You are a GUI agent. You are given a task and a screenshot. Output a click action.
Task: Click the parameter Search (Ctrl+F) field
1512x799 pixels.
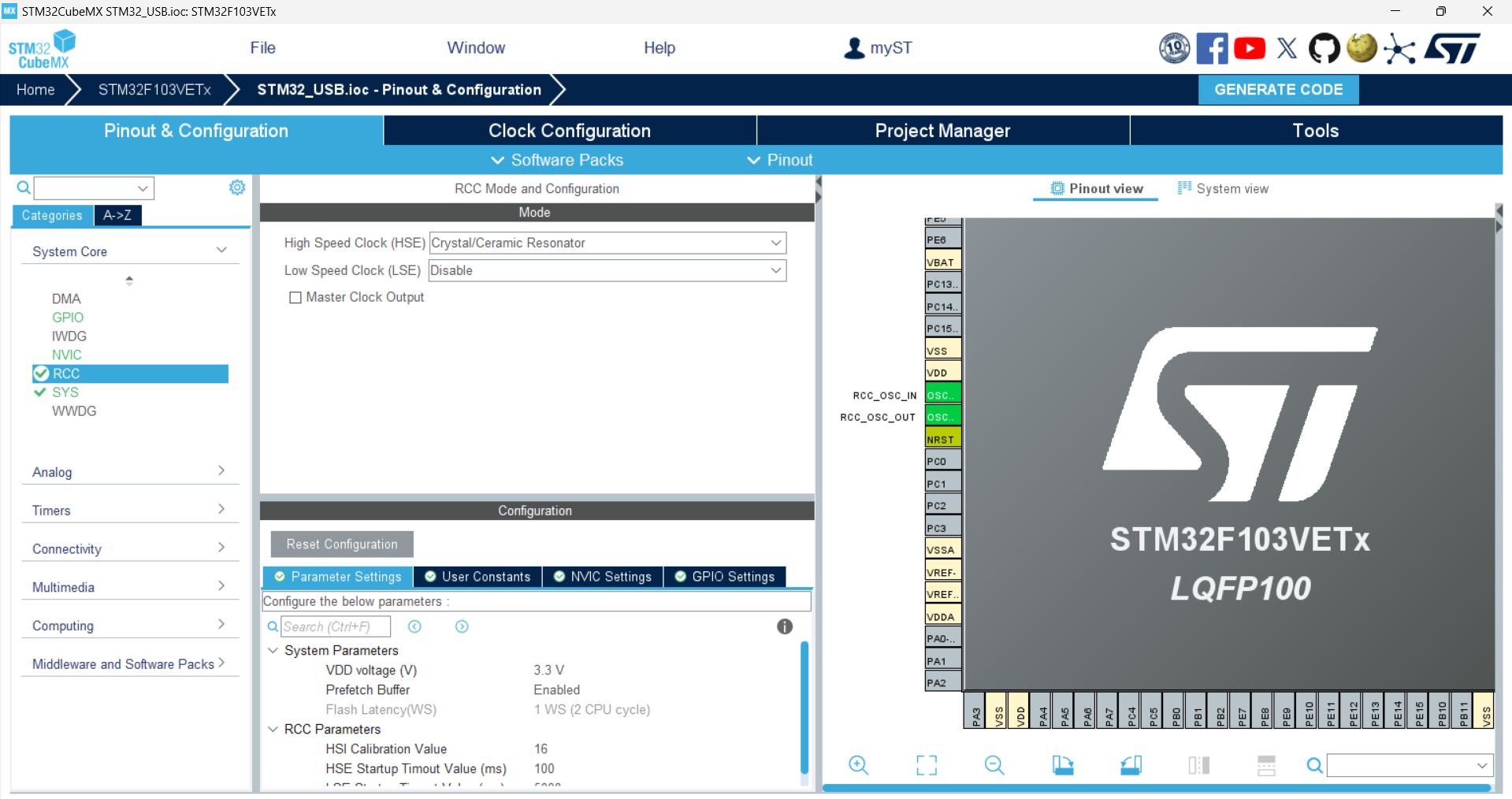[336, 626]
